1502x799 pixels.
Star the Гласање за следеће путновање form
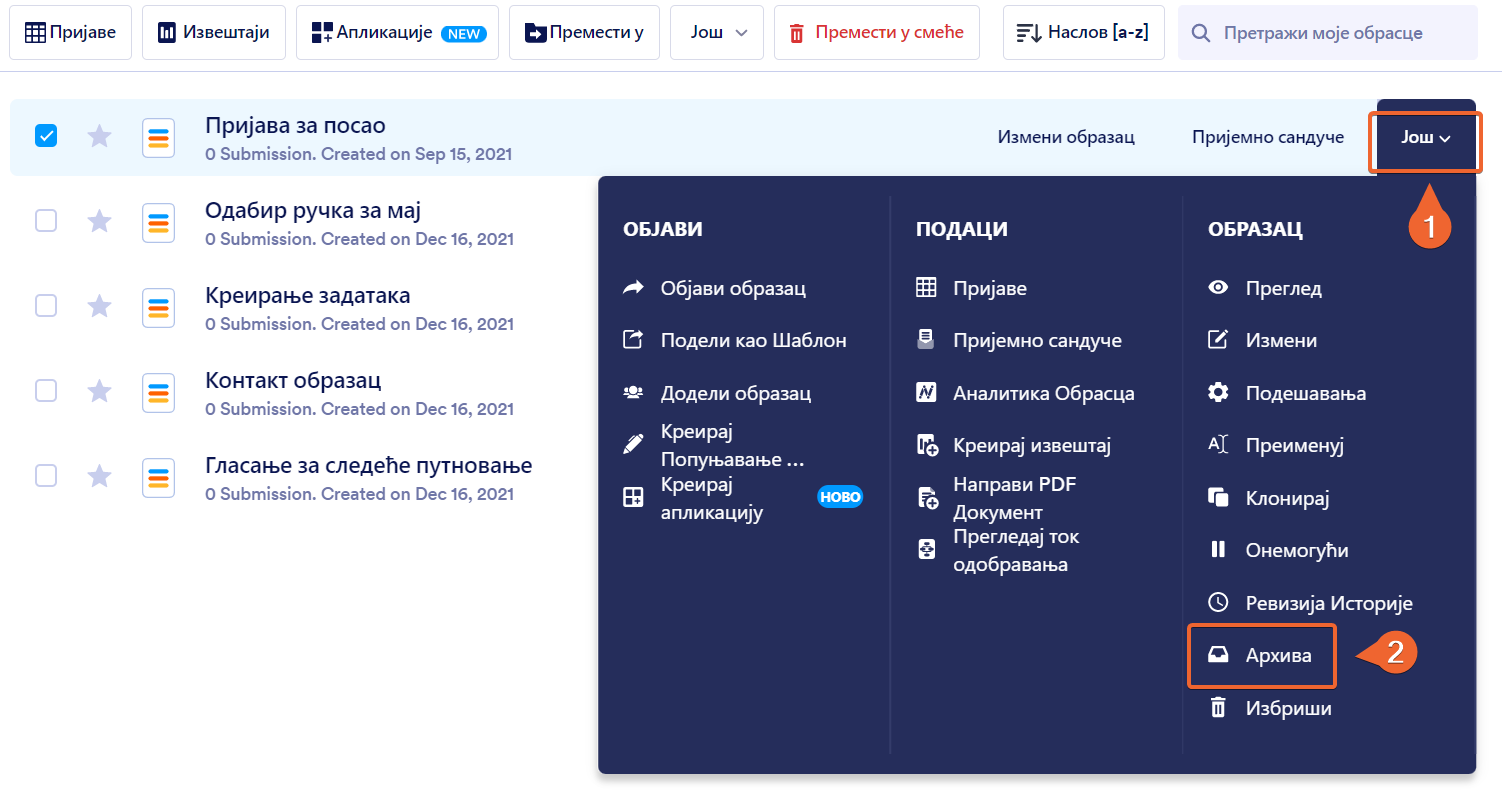point(99,475)
